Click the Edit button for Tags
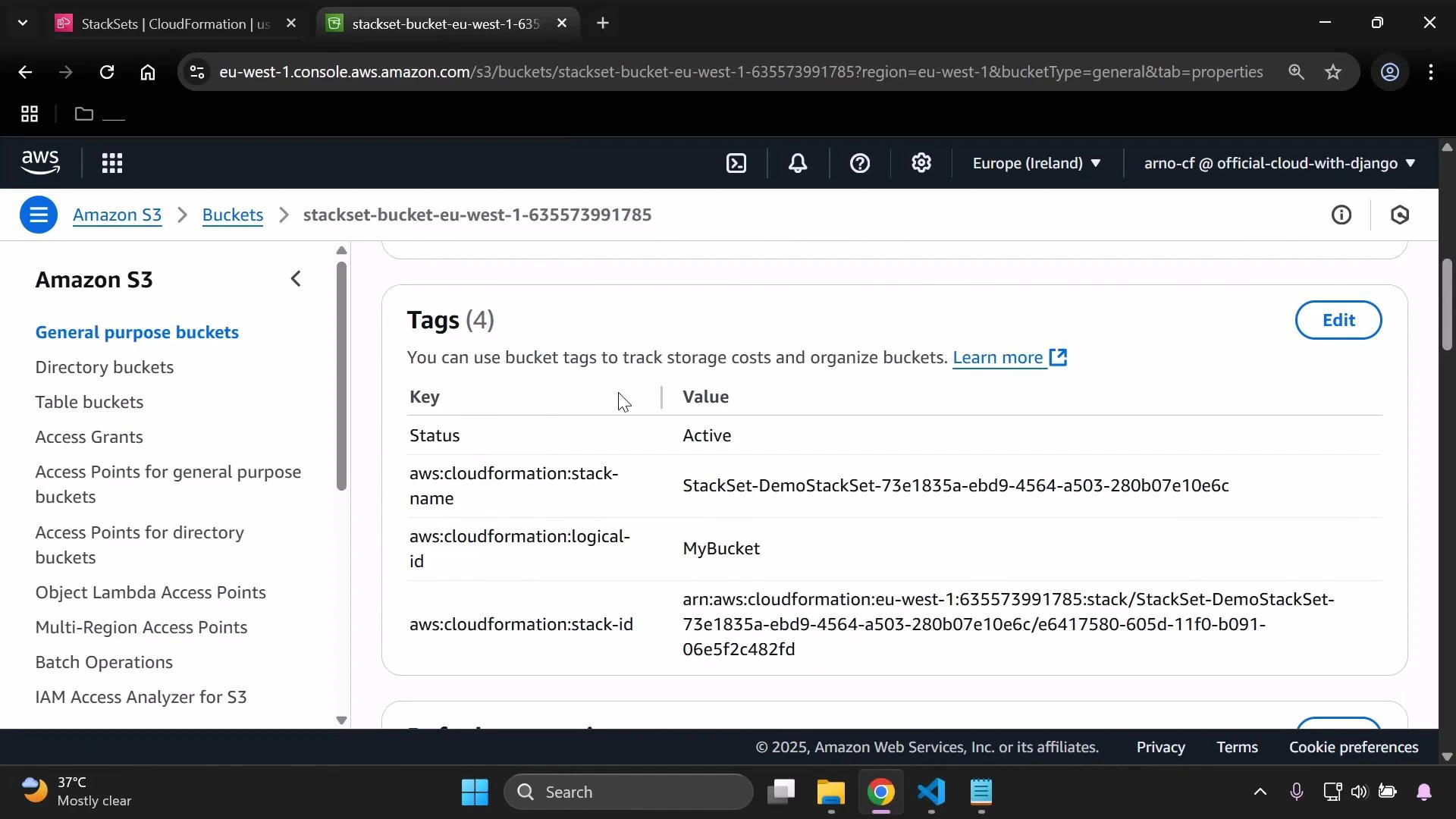The image size is (1456, 819). (1338, 320)
